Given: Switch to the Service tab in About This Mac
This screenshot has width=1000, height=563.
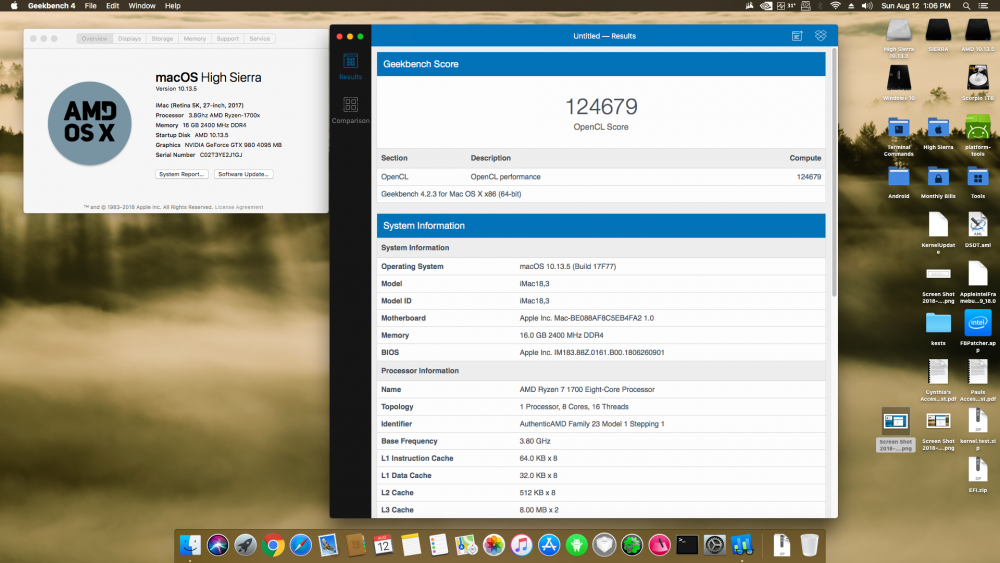Looking at the screenshot, I should pos(260,38).
